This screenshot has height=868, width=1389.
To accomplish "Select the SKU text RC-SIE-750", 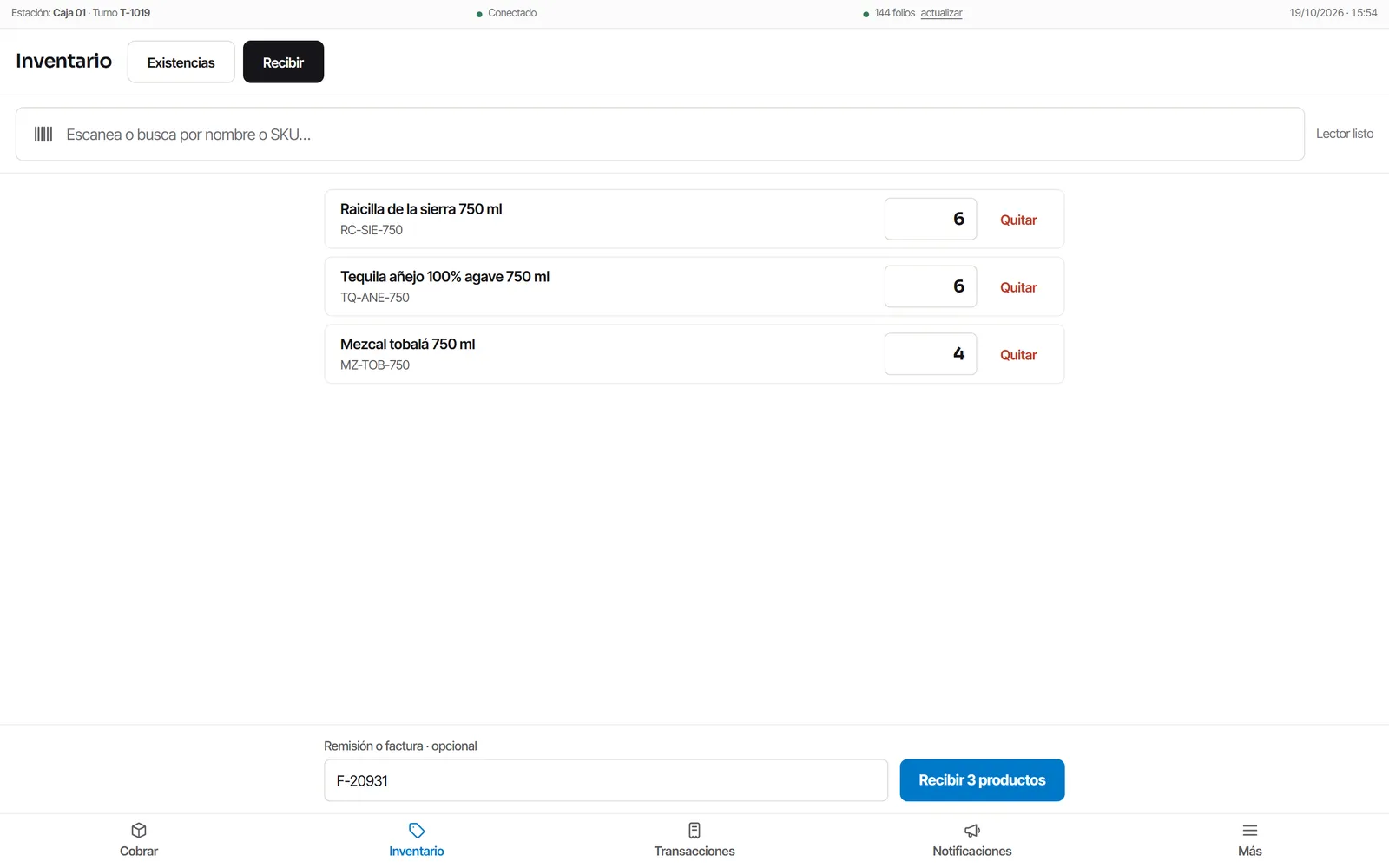I will (372, 230).
